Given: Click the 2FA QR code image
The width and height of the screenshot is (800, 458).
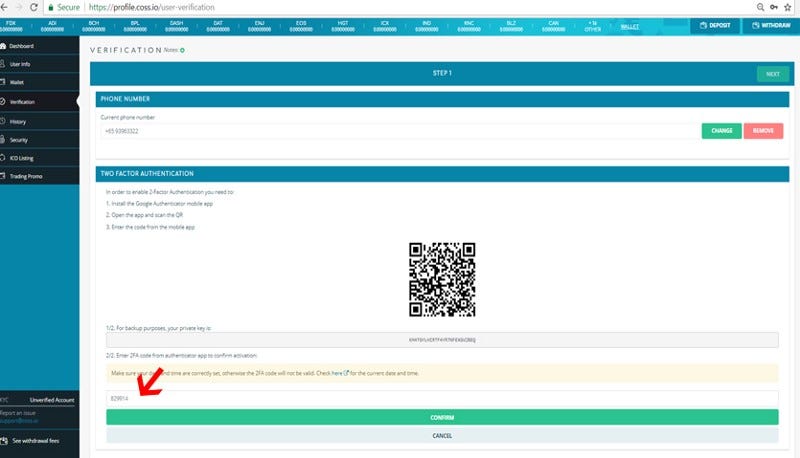Looking at the screenshot, I should coord(442,279).
